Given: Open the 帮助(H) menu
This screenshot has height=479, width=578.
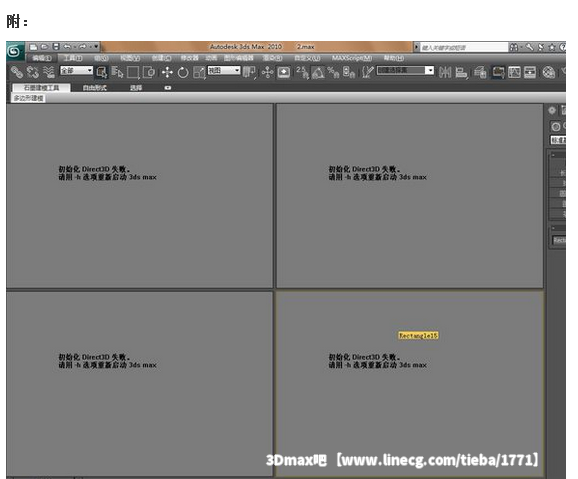Looking at the screenshot, I should click(x=394, y=58).
